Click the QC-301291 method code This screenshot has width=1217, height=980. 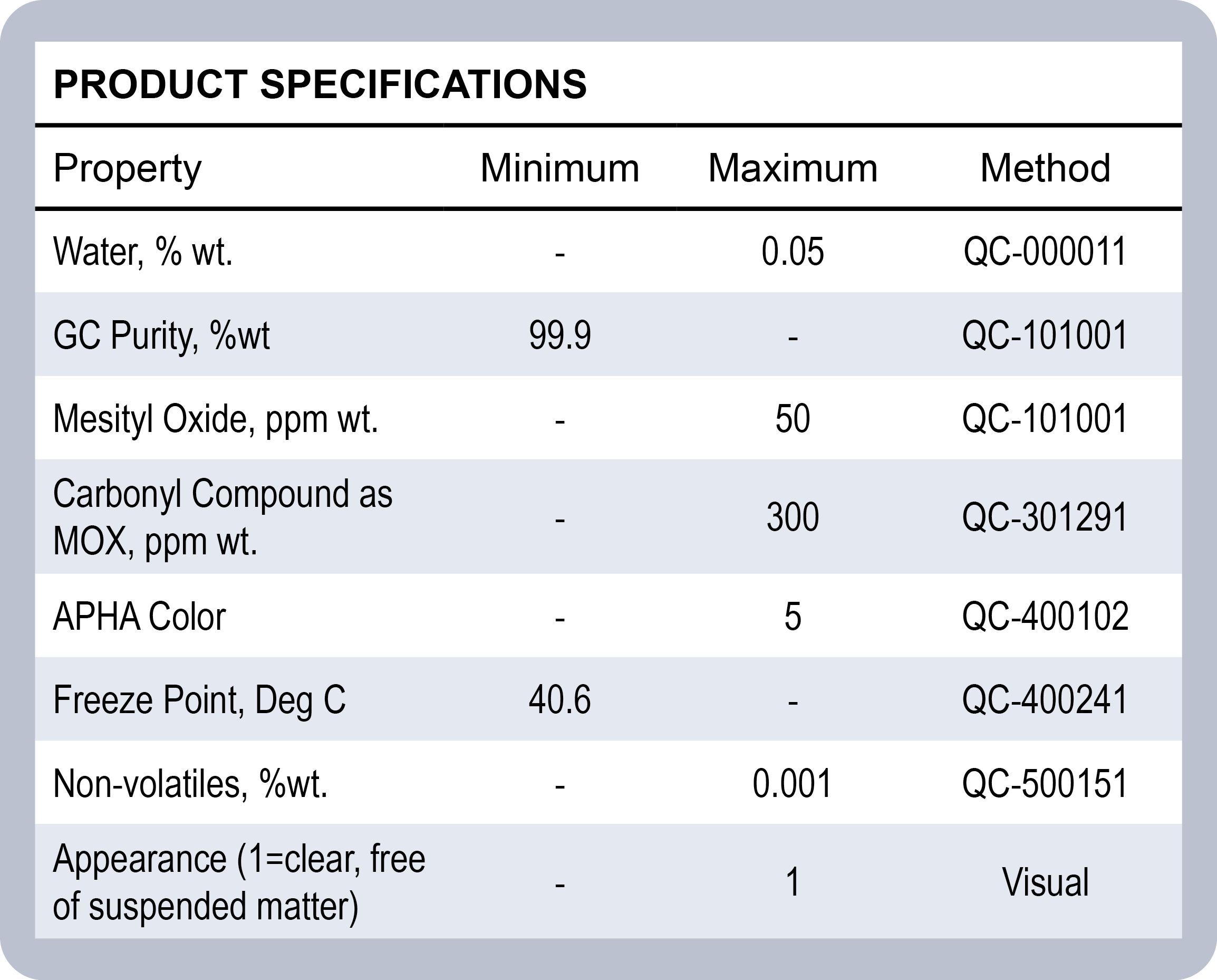[1045, 517]
